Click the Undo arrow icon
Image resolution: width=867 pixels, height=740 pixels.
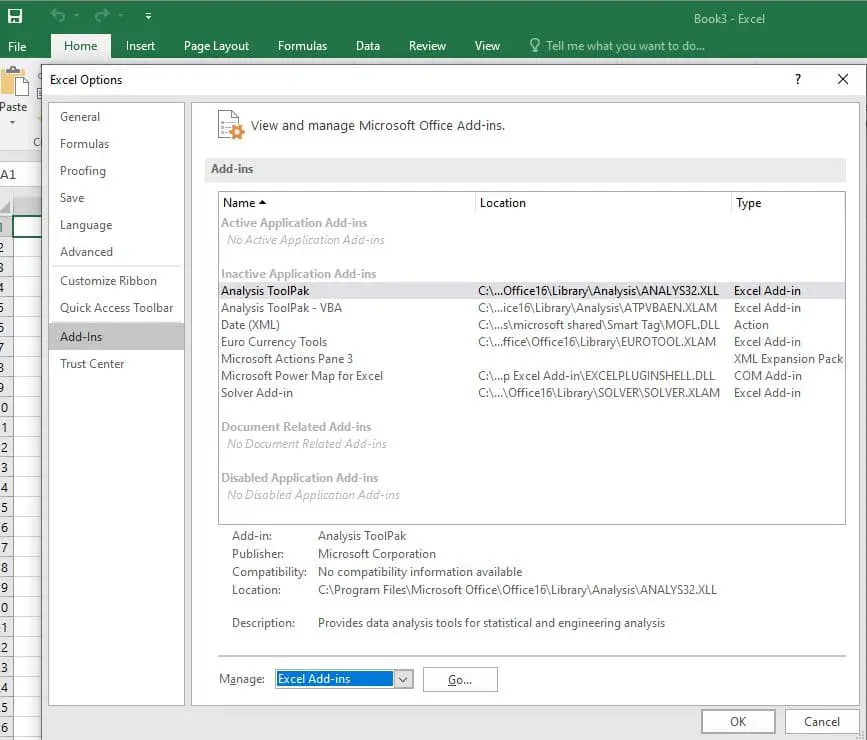click(59, 16)
